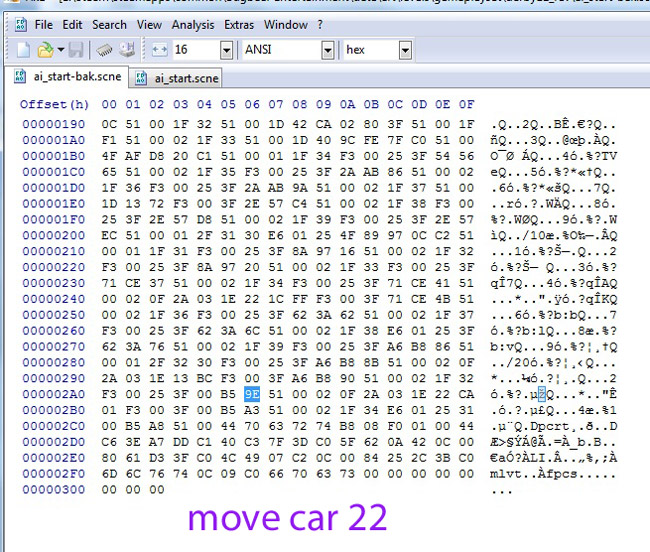The height and width of the screenshot is (552, 650).
Task: Select the highlighted 9E byte in row 000002A0
Action: click(x=252, y=394)
